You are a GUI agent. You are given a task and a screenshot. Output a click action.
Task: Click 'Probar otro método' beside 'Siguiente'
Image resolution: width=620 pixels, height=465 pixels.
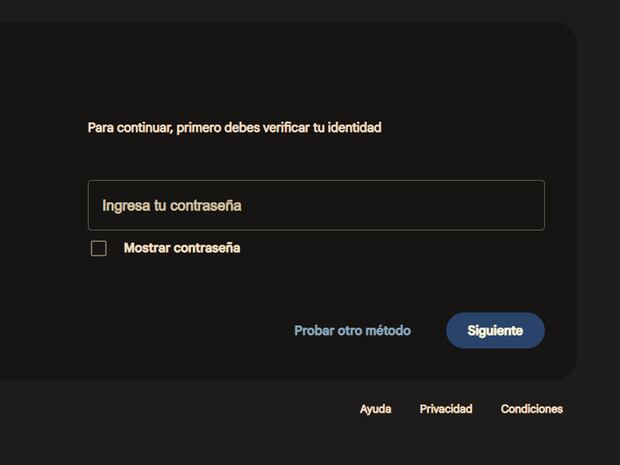point(352,330)
